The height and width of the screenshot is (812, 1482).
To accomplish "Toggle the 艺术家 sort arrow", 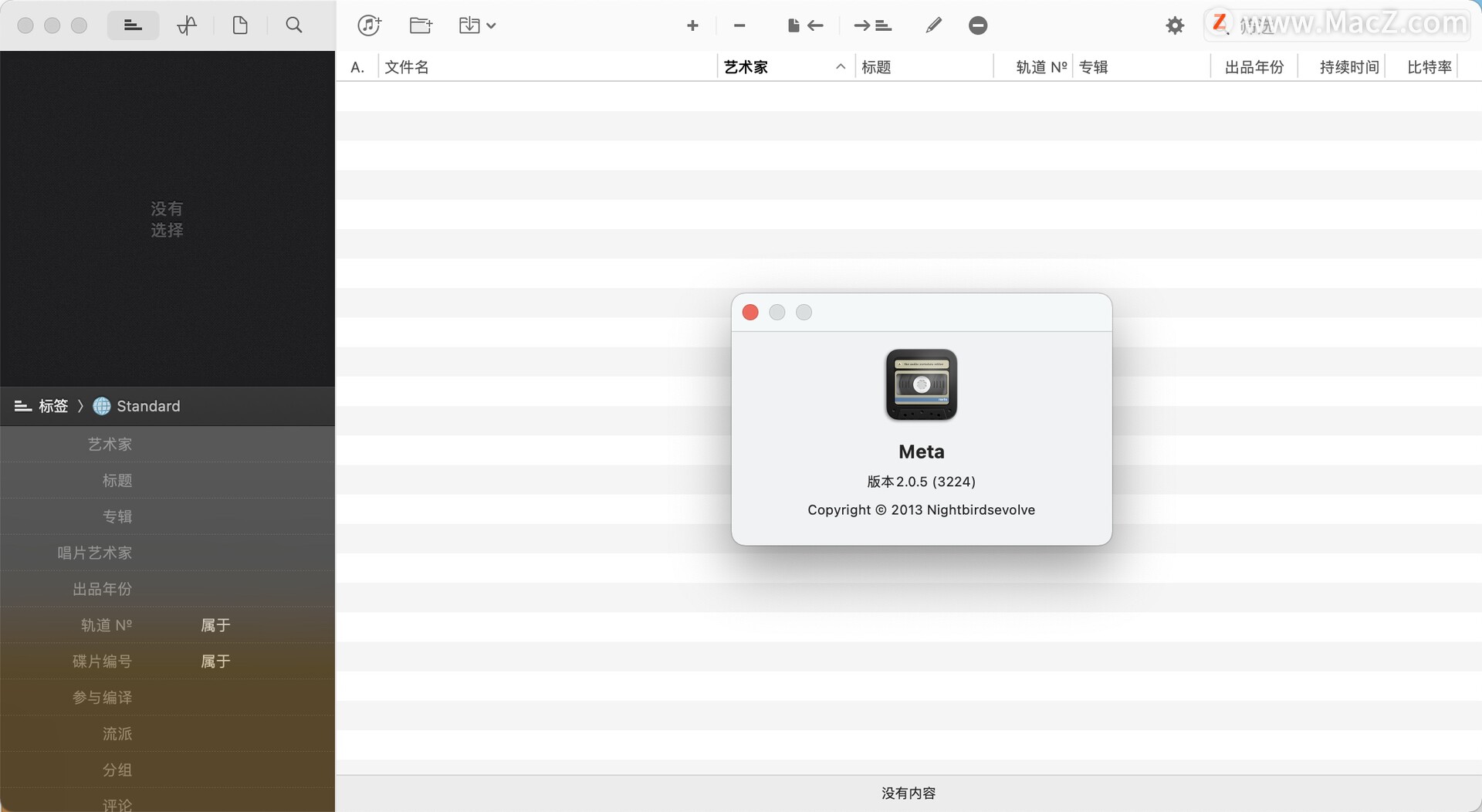I will (841, 67).
